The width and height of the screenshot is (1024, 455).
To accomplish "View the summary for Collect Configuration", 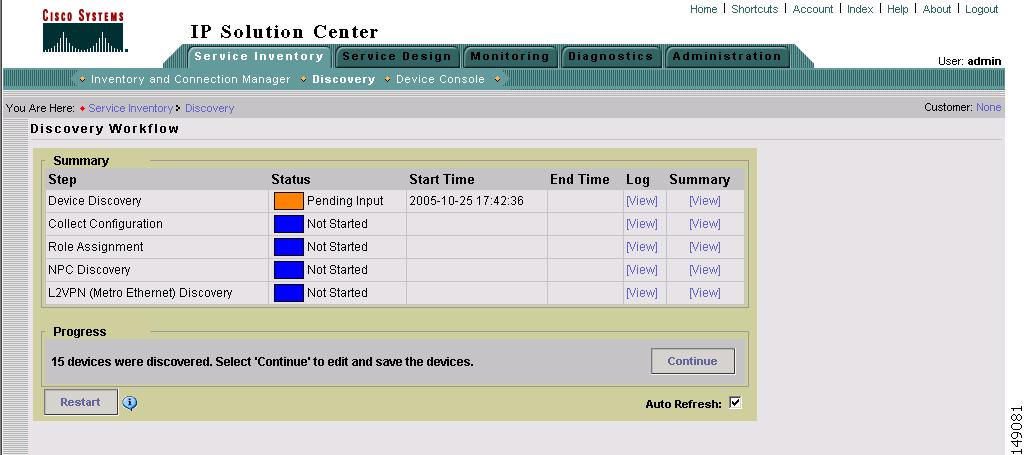I will tap(705, 224).
